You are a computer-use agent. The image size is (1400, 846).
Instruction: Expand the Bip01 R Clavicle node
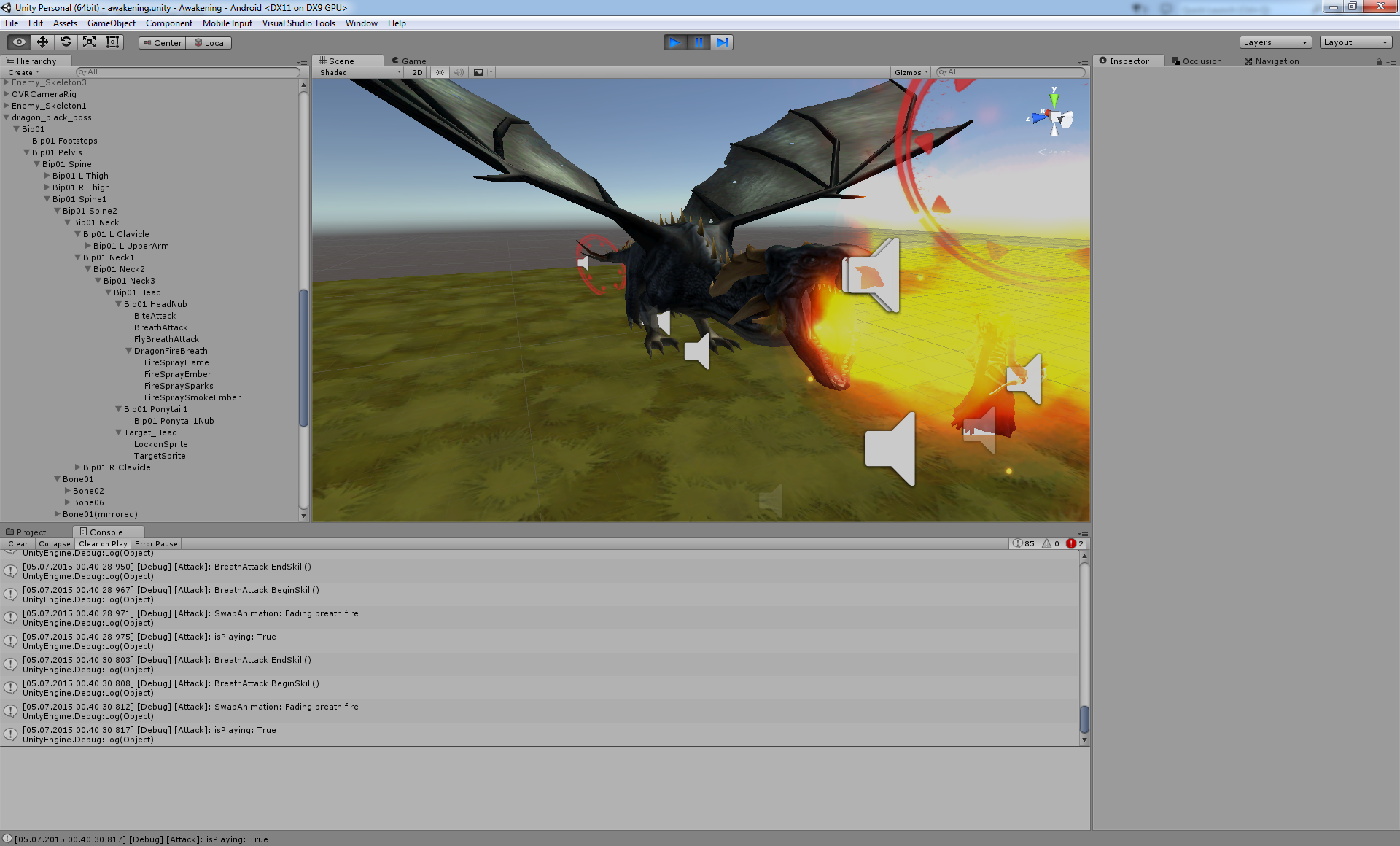click(78, 467)
